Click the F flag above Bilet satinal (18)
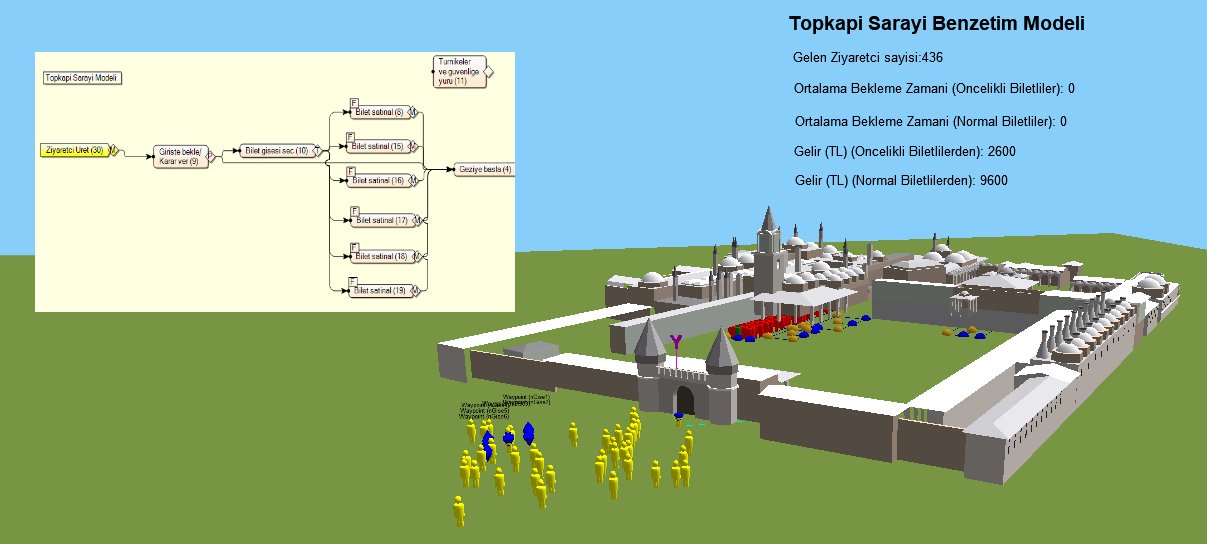1207x544 pixels. [x=354, y=246]
